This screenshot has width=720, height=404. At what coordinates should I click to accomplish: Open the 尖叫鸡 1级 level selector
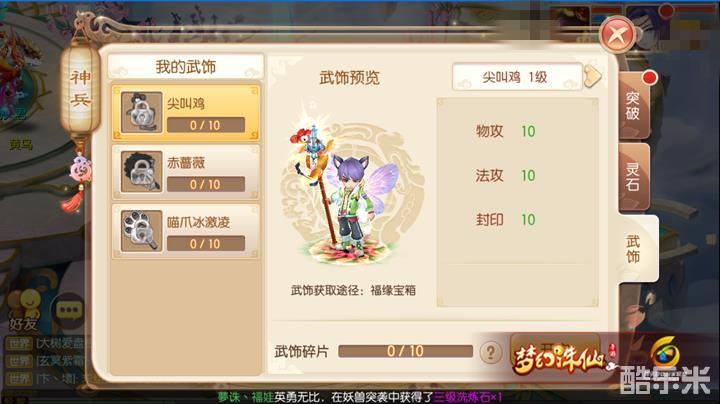pyautogui.click(x=518, y=77)
